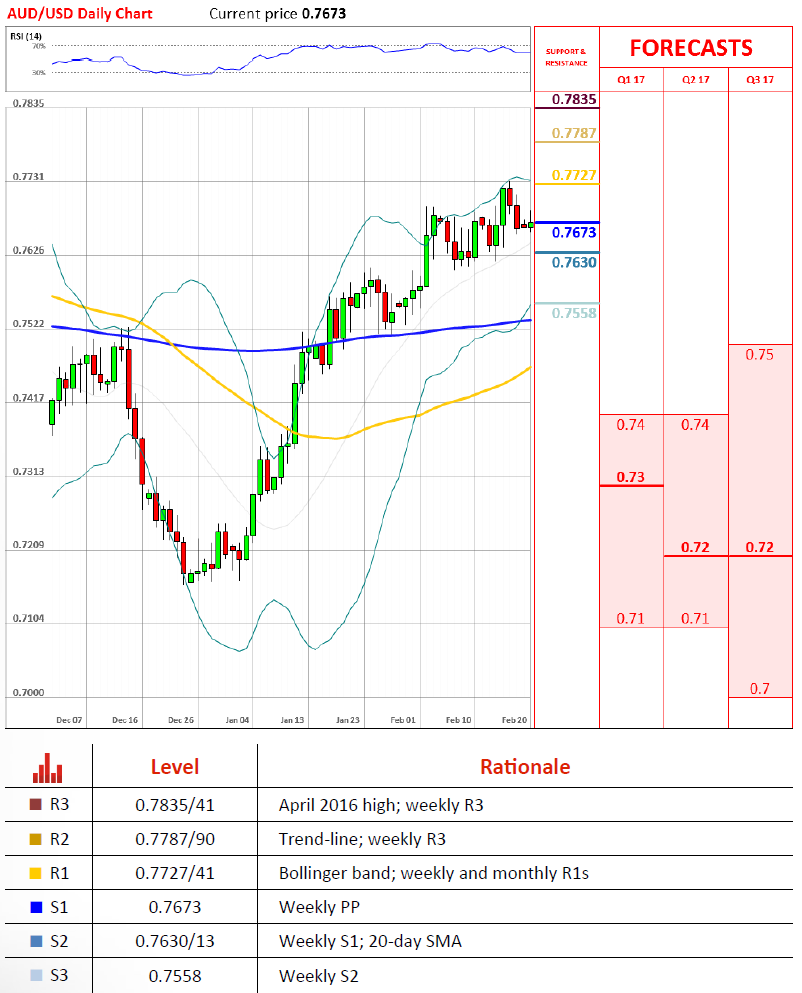Select the Q1 17 forecast column header
Screen dimensions: 802x993
tap(631, 80)
